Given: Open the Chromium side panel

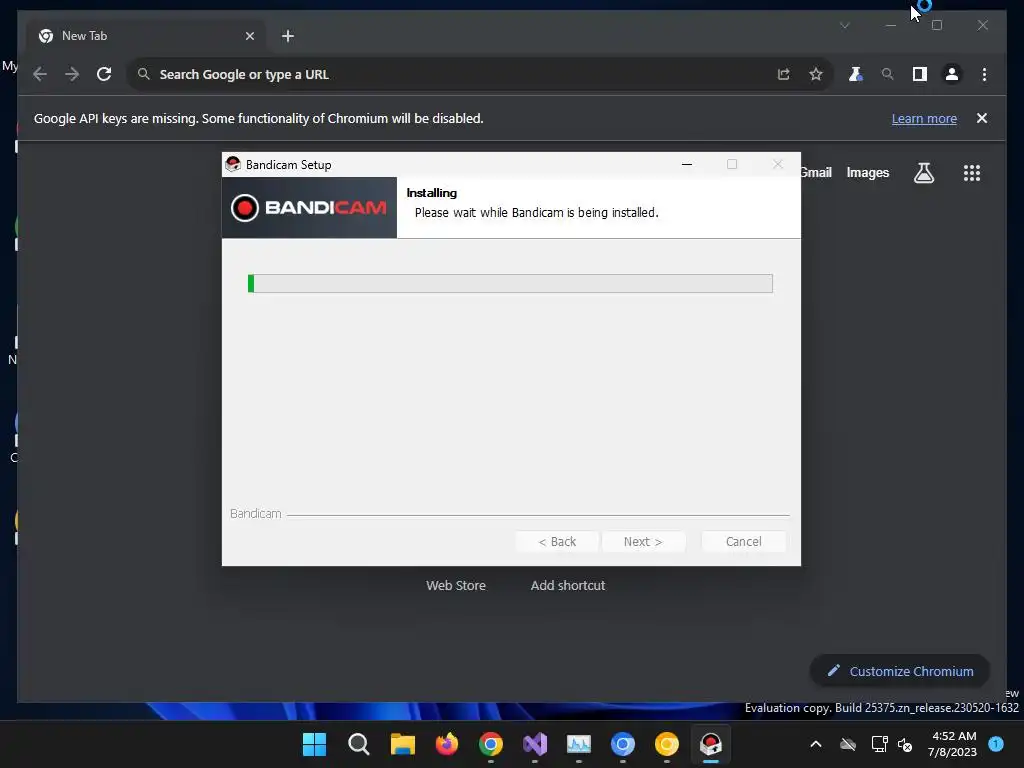Looking at the screenshot, I should [920, 74].
